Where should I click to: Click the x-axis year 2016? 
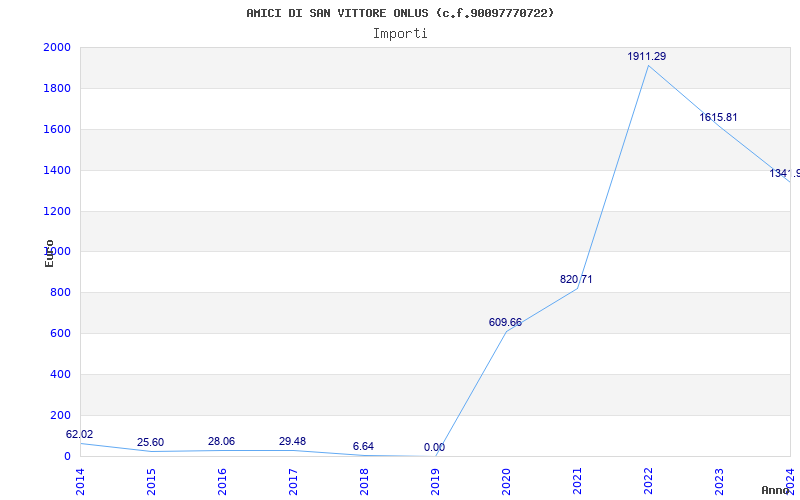point(222,482)
